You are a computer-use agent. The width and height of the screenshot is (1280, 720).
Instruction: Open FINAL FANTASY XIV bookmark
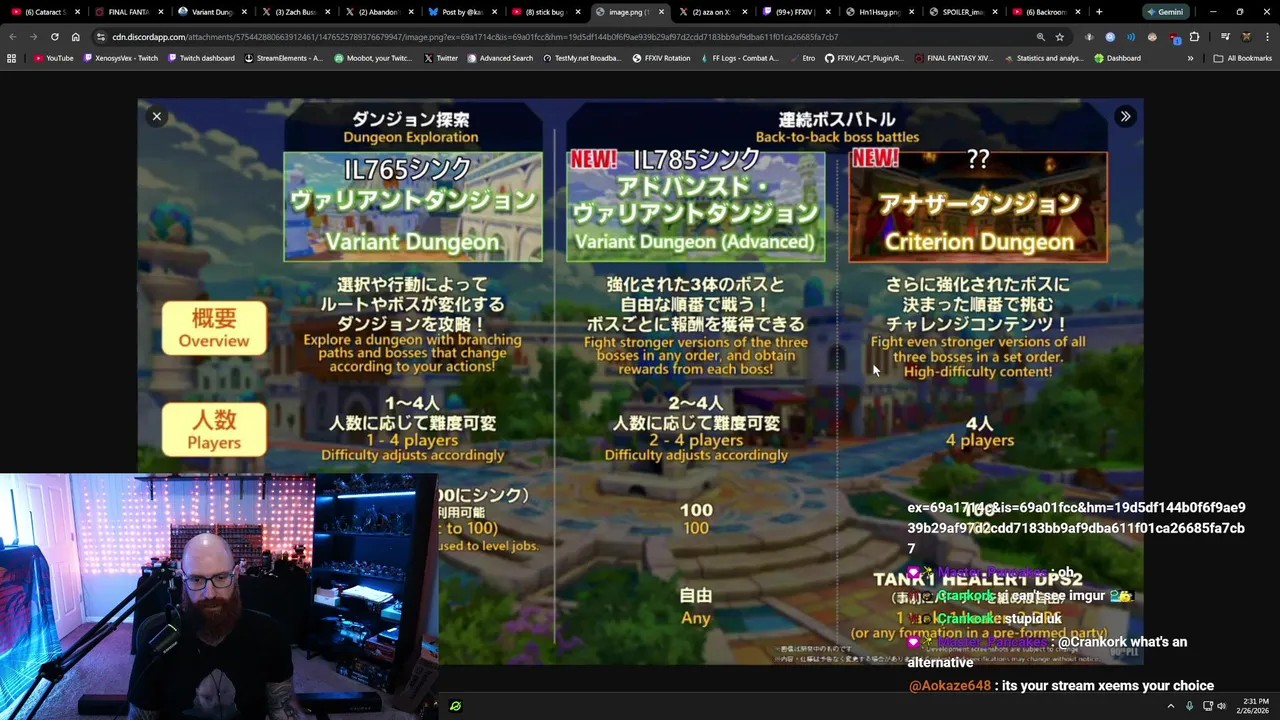pyautogui.click(x=953, y=58)
